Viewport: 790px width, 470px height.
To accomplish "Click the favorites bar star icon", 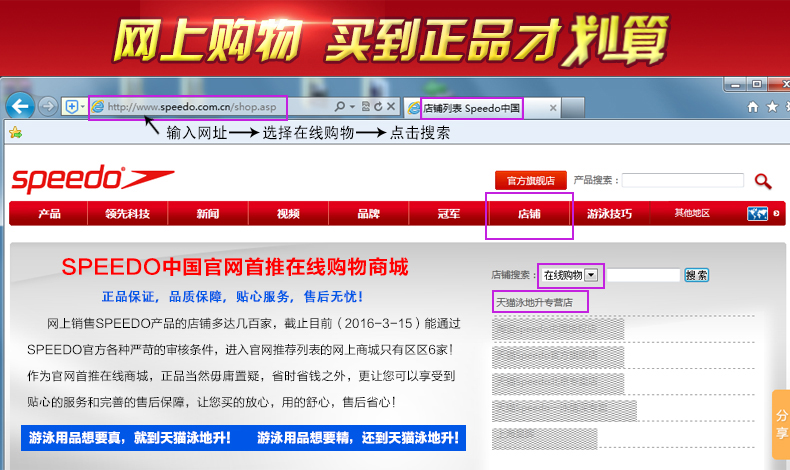I will (15, 132).
